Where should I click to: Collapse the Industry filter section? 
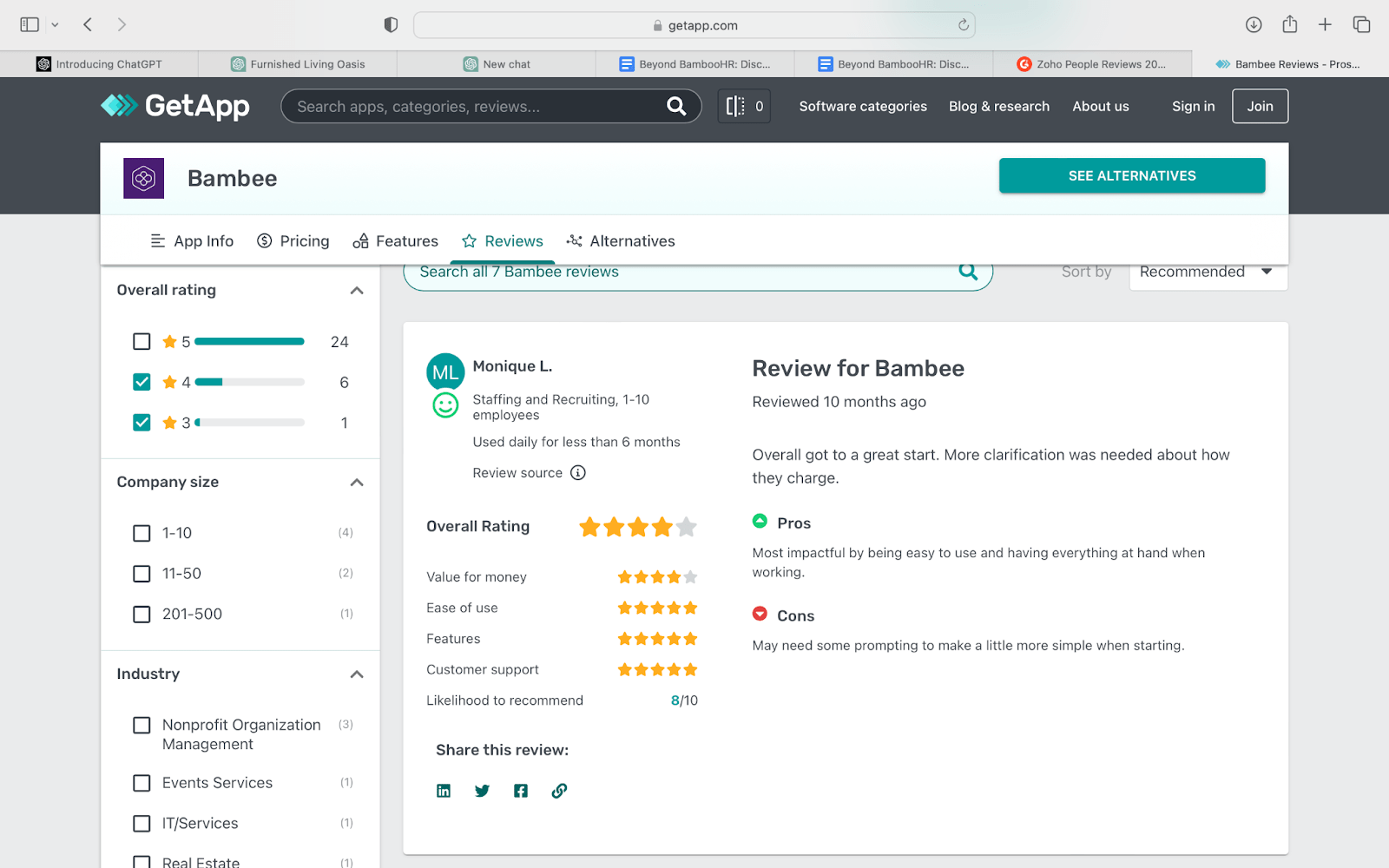pos(356,674)
